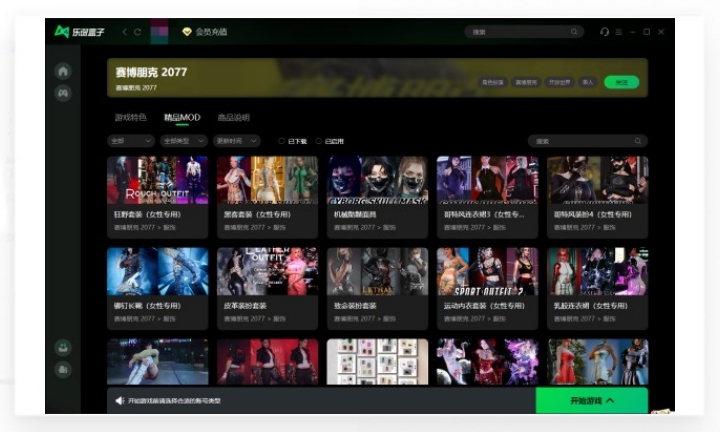
Task: Click the yellow diamond VIP icon
Action: pyautogui.click(x=187, y=32)
